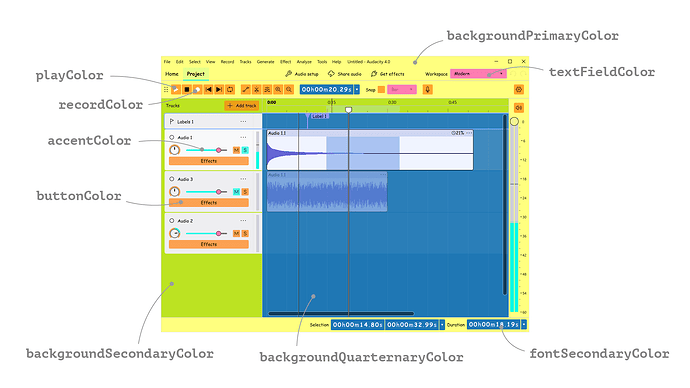
Task: Select the Audio 3 track radio circle
Action: tap(172, 179)
